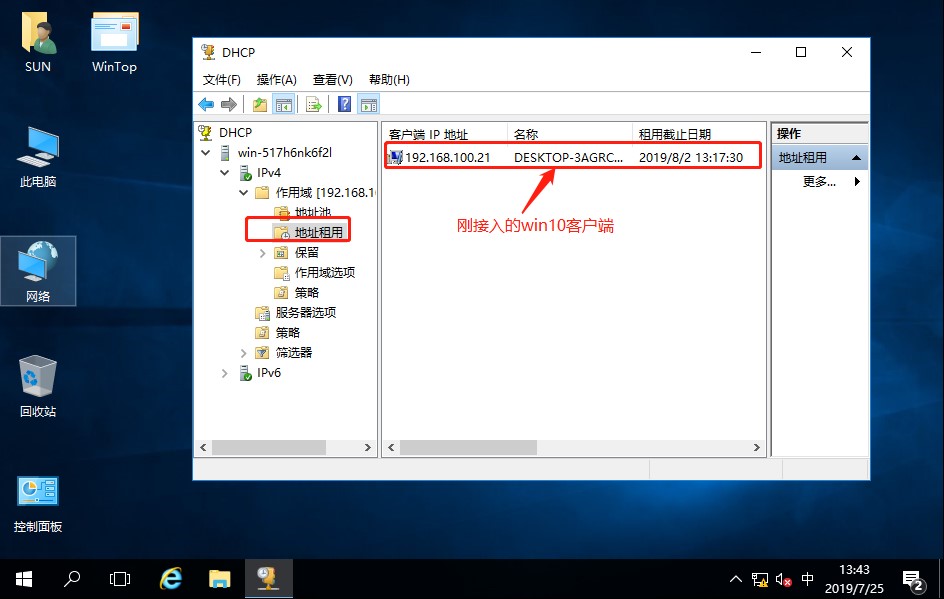Click the list pane horizontal scrollbar thumb
944x599 pixels.
coord(468,447)
